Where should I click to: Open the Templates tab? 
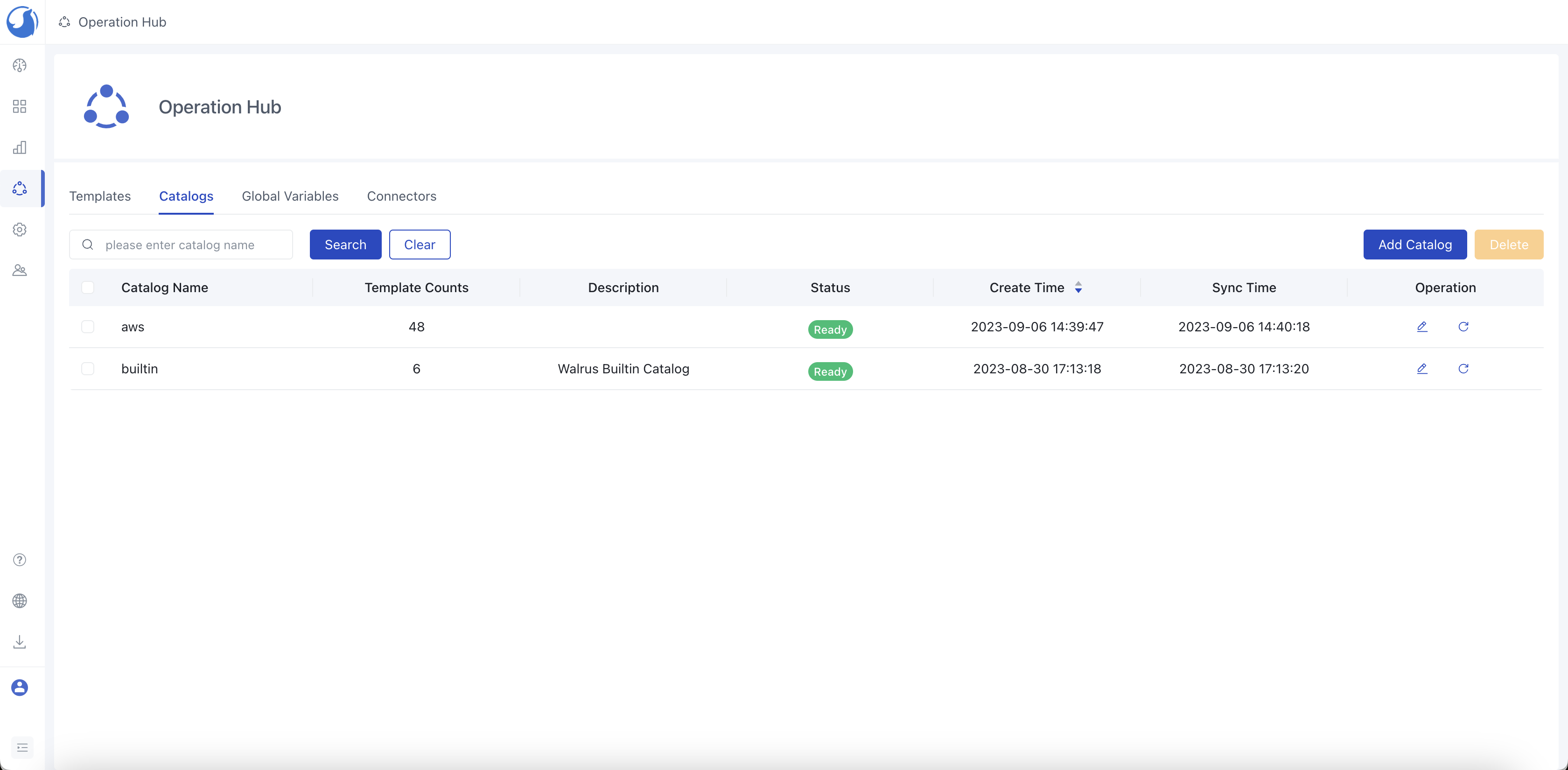click(99, 195)
